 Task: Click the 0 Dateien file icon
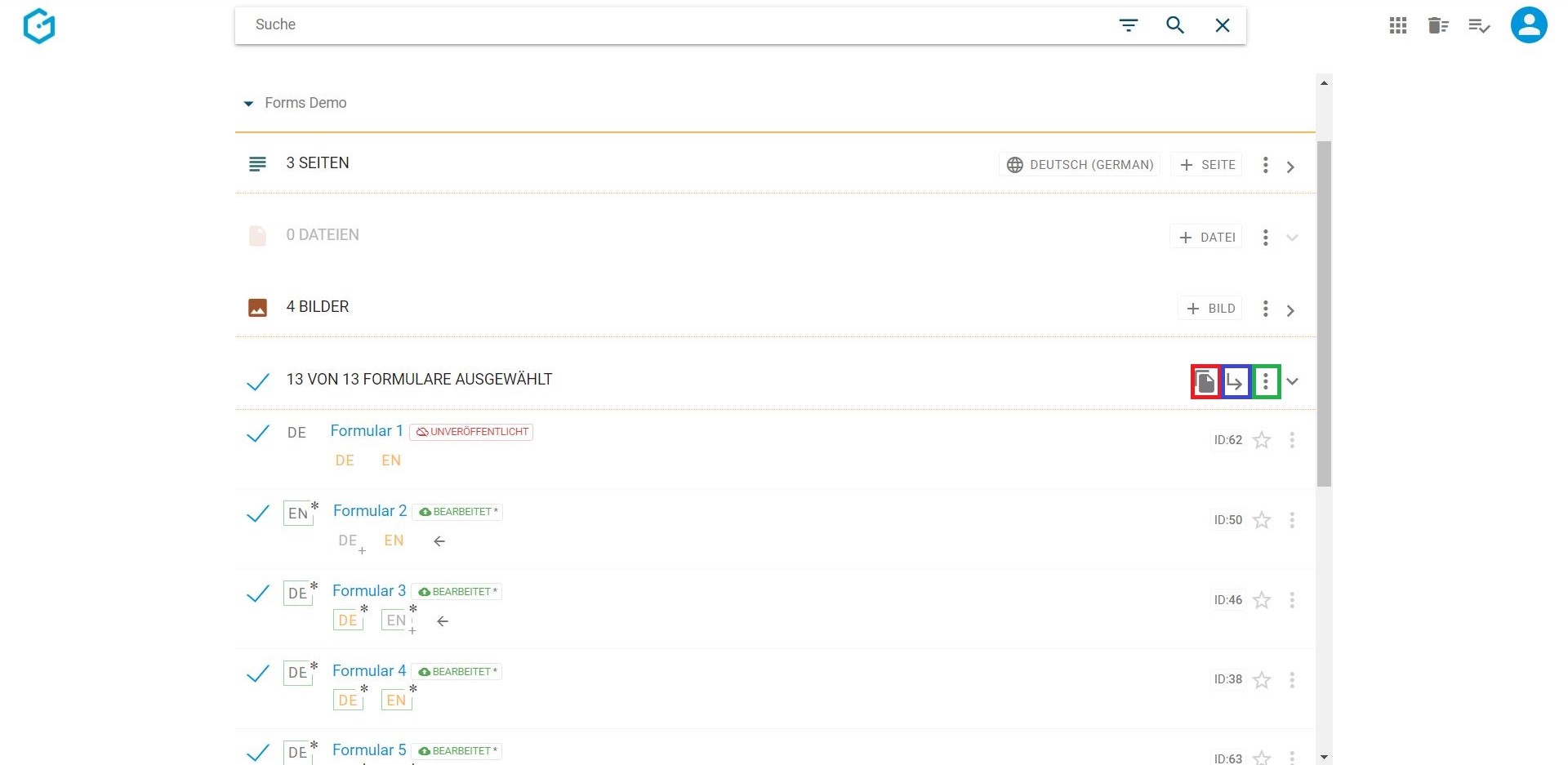tap(257, 236)
